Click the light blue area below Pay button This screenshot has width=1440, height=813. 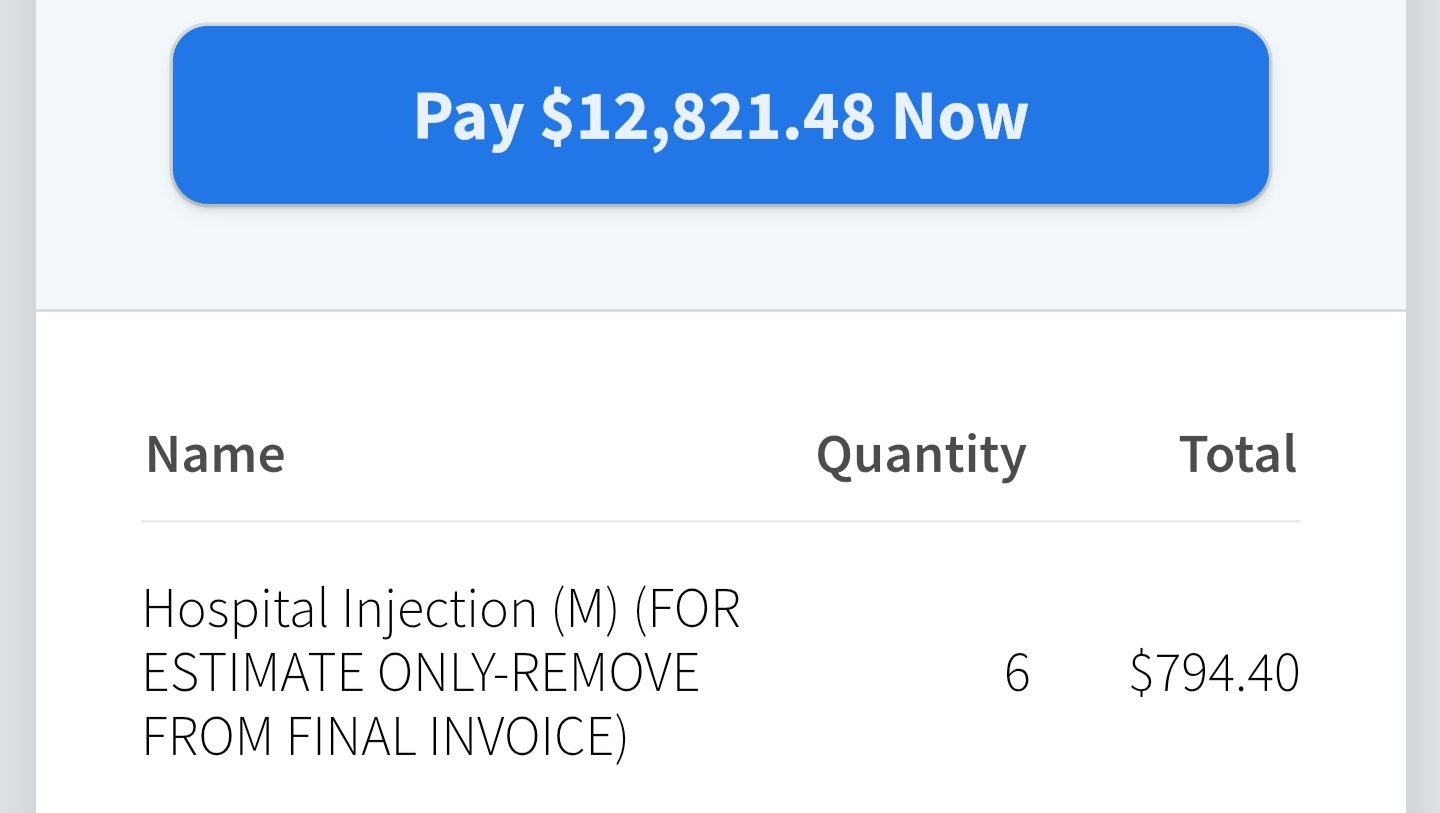pyautogui.click(x=720, y=260)
